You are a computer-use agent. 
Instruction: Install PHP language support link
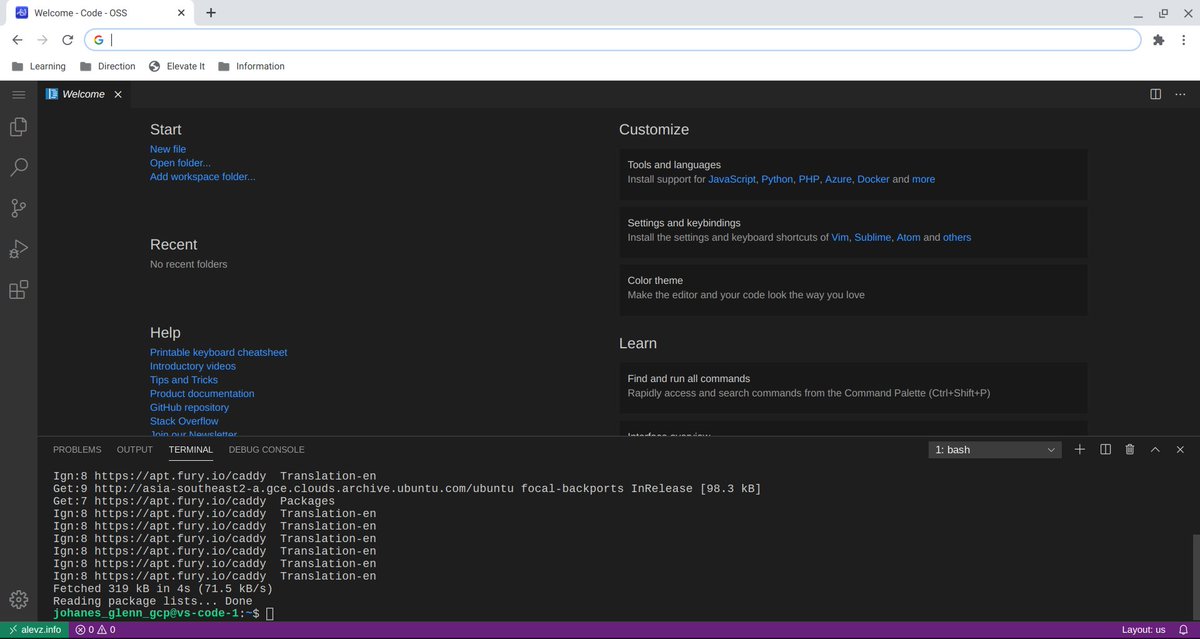pos(809,179)
